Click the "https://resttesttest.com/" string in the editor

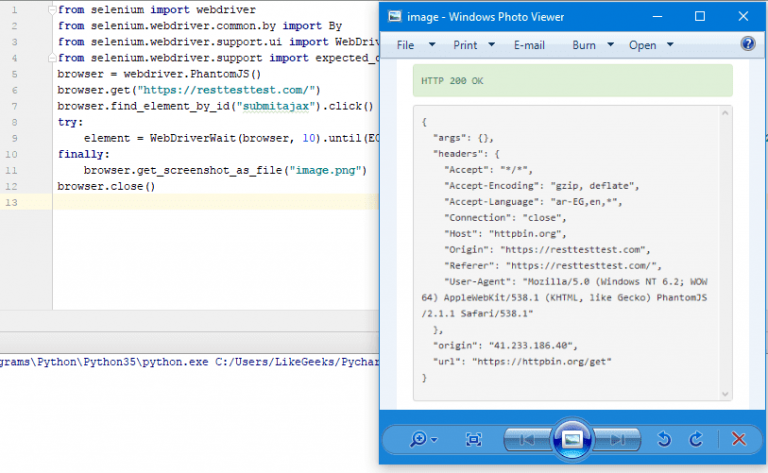[x=226, y=90]
